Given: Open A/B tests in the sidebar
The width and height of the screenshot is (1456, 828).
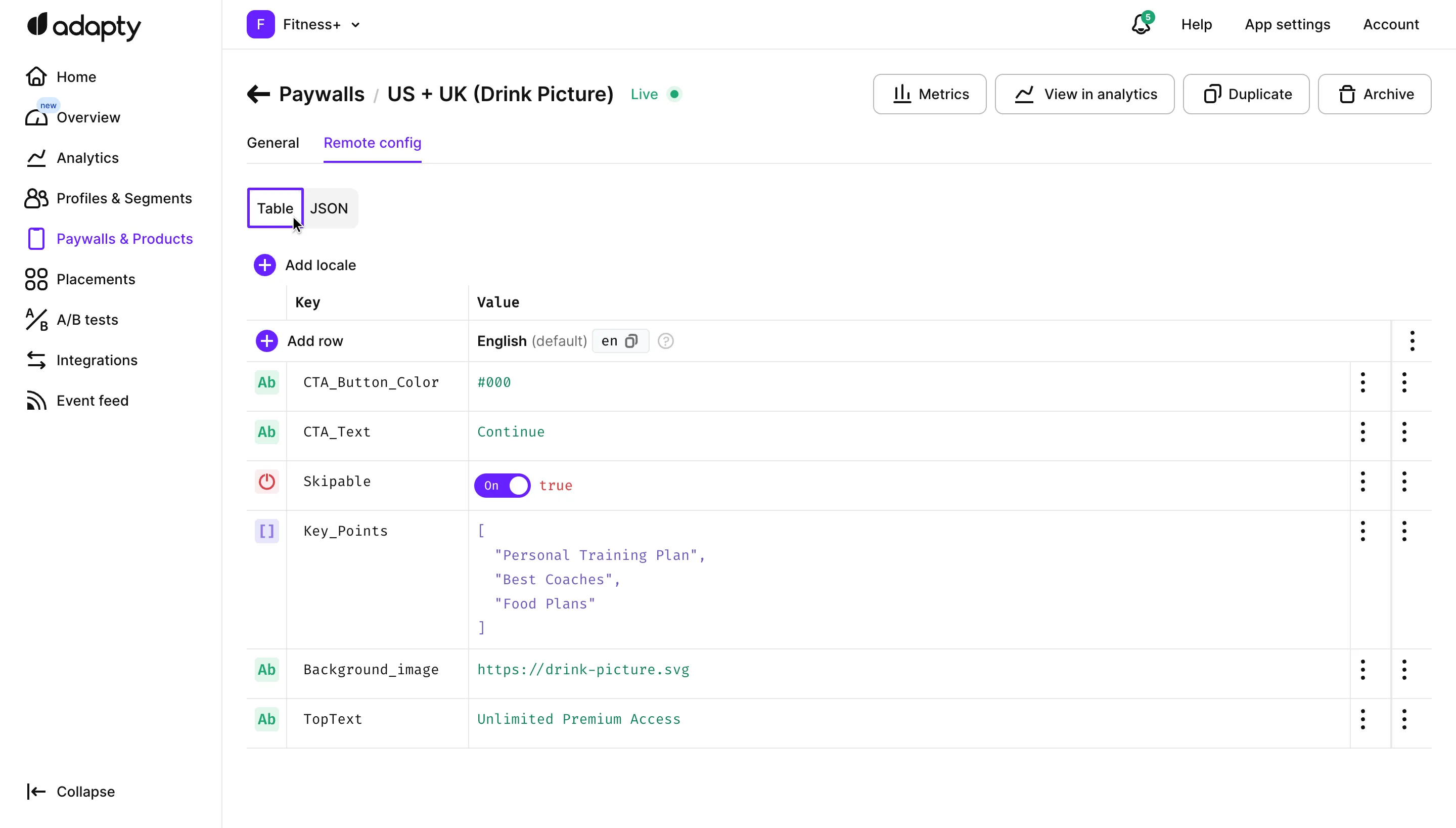Looking at the screenshot, I should point(86,320).
